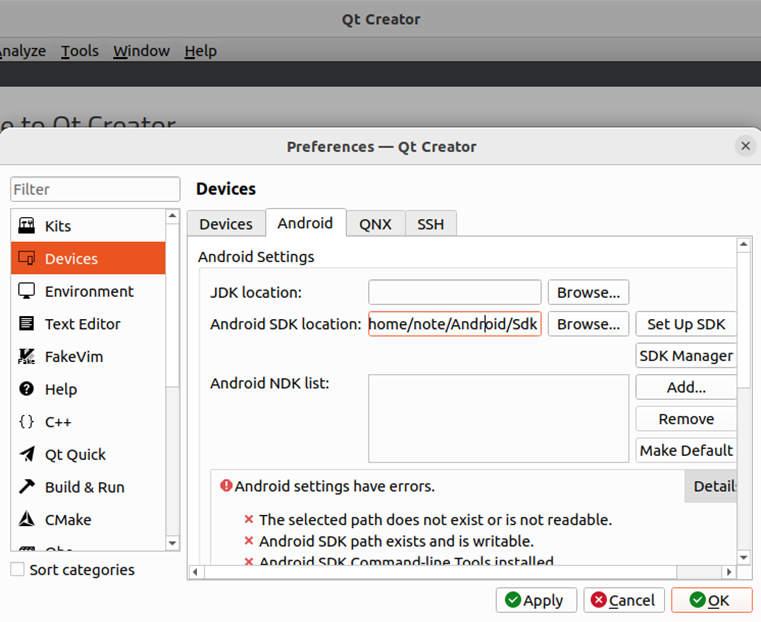Click the CMake triangle icon
The image size is (761, 622).
coord(26,519)
